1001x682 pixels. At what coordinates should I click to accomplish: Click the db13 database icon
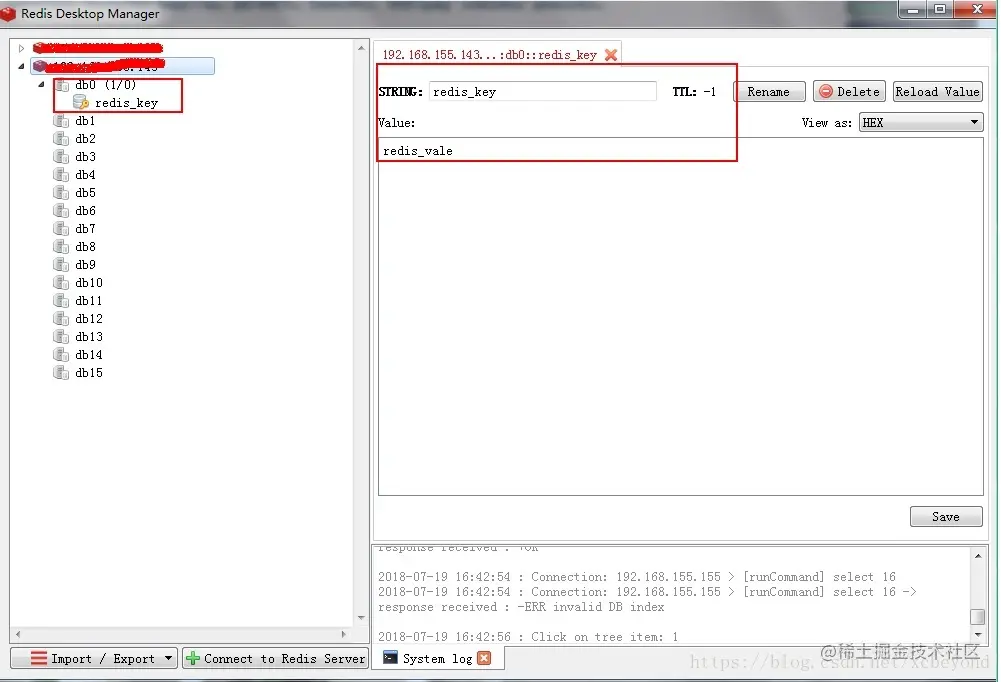click(x=61, y=336)
